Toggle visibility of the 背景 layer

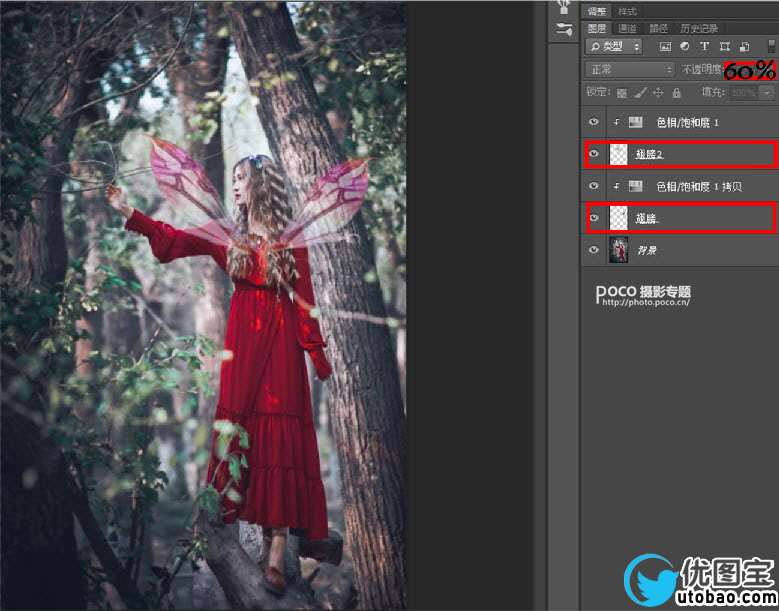594,250
